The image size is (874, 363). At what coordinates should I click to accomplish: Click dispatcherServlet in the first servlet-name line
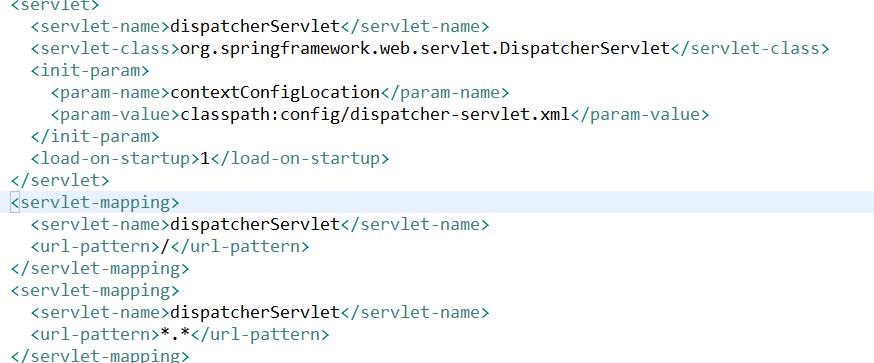tap(255, 27)
